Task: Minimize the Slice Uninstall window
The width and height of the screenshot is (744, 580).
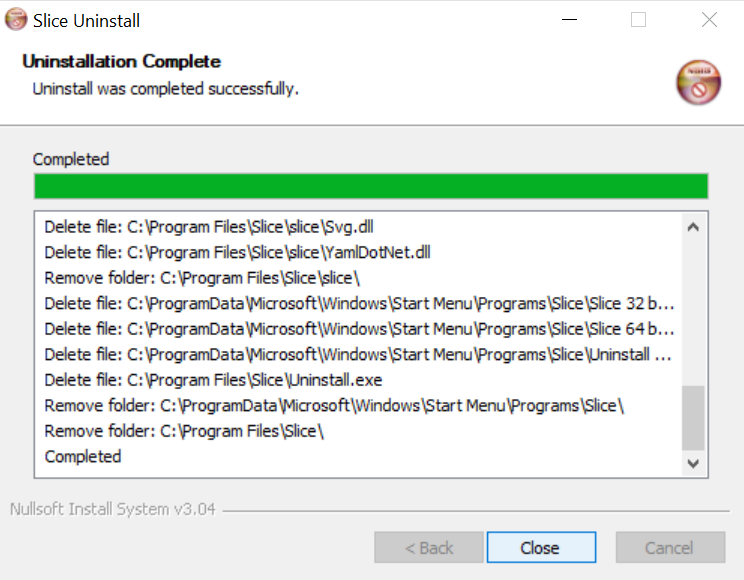Action: tap(568, 20)
